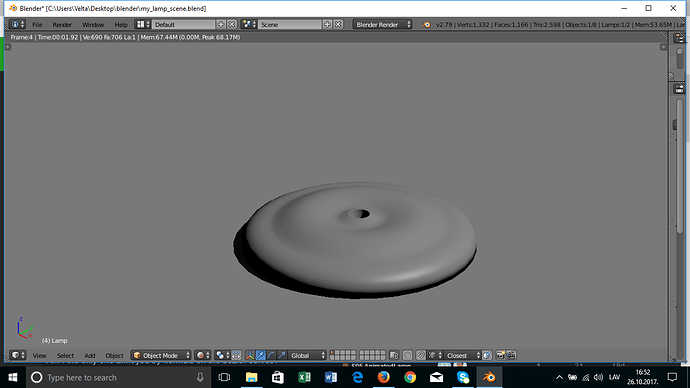Delete the current Scene with X button
Screen dimensions: 690x388
click(338, 25)
